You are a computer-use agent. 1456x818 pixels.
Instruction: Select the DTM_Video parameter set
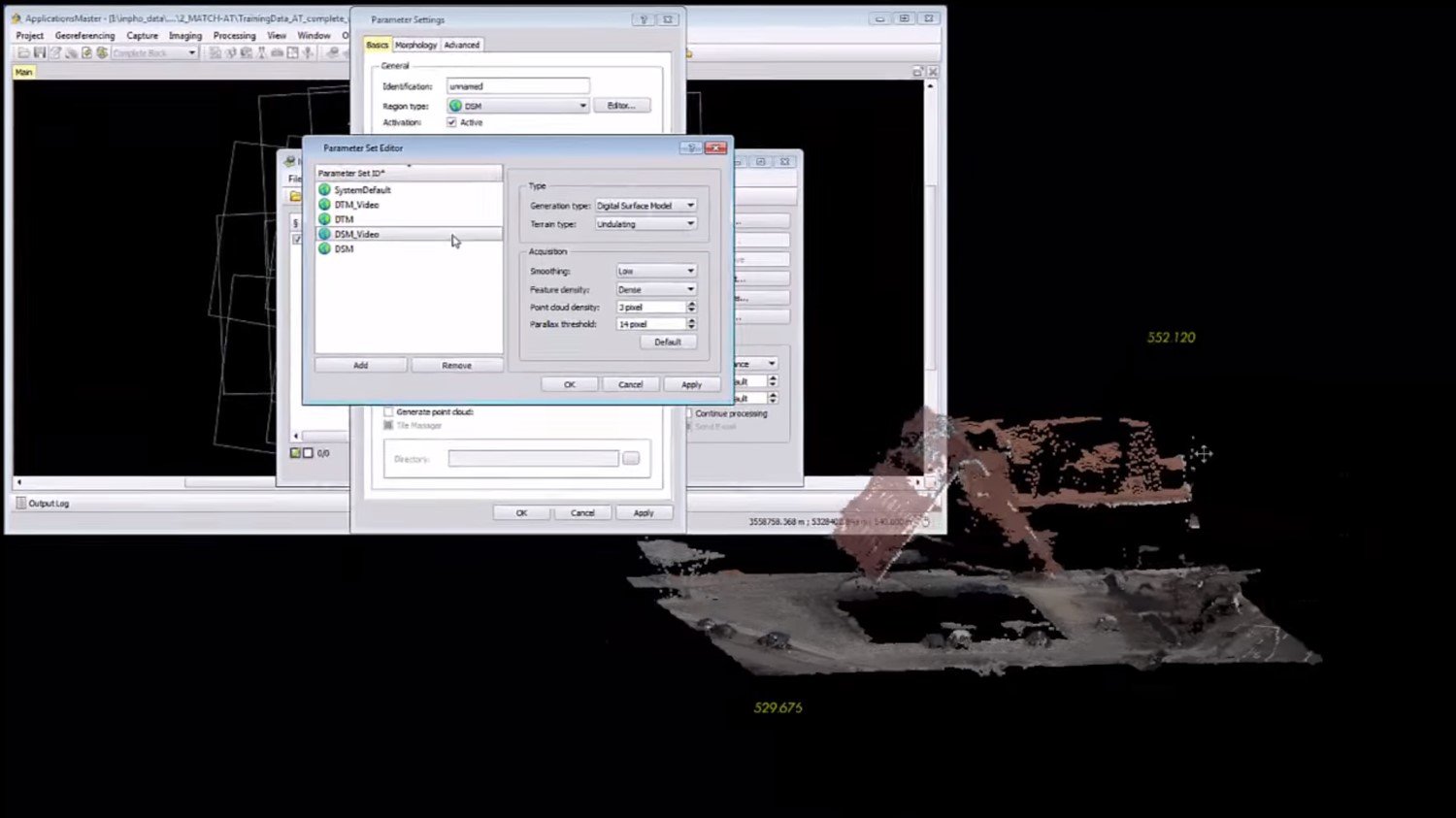356,205
